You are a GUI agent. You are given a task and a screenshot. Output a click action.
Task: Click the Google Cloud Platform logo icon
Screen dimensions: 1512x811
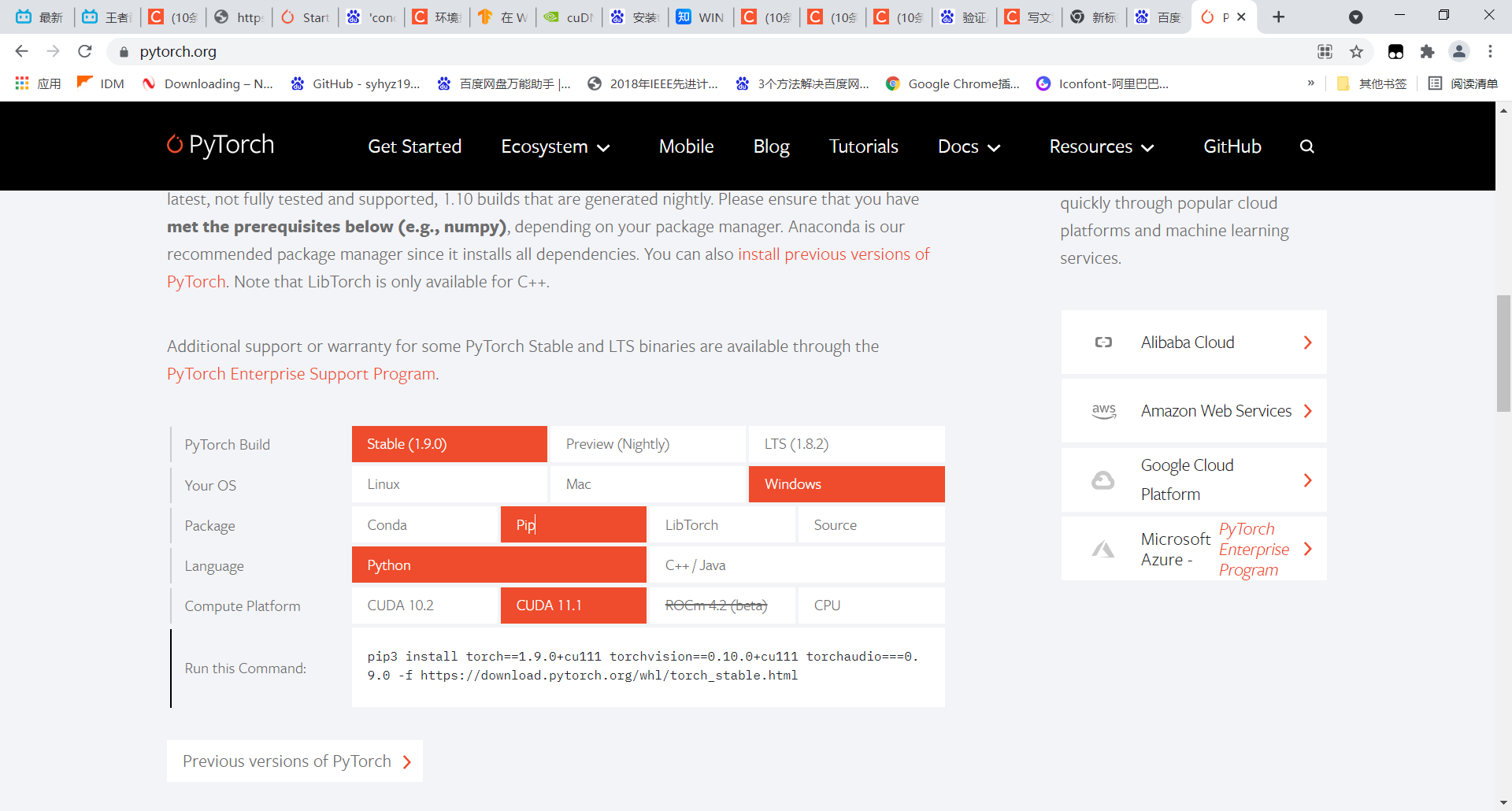(x=1103, y=480)
